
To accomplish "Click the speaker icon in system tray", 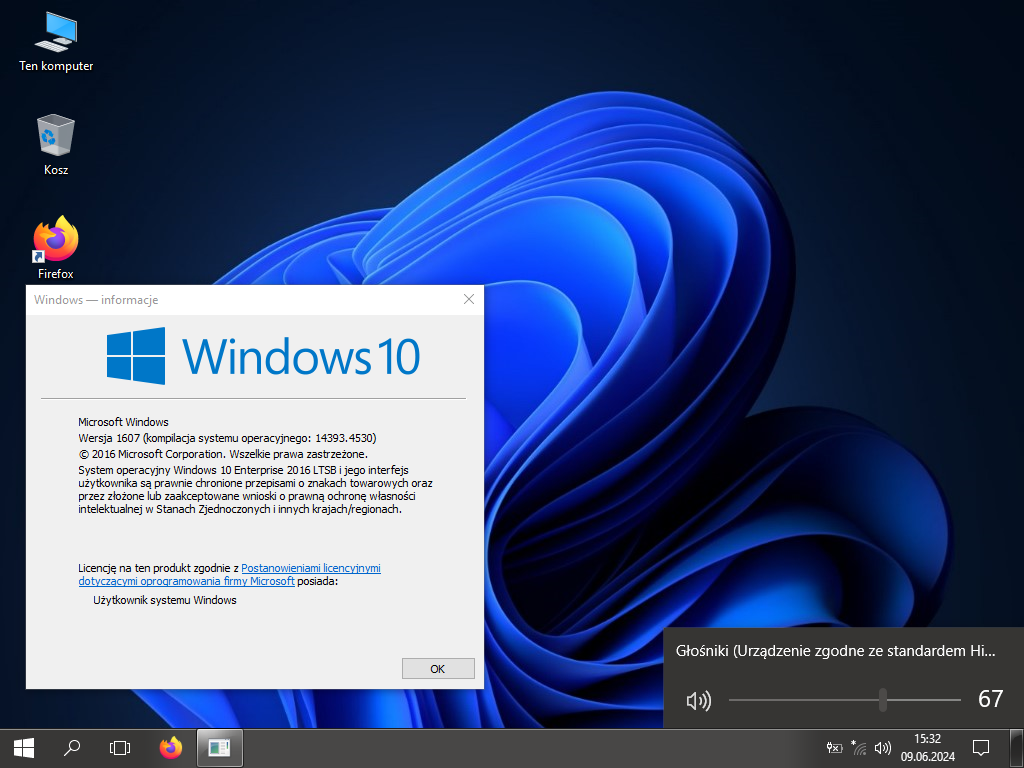I will click(882, 747).
